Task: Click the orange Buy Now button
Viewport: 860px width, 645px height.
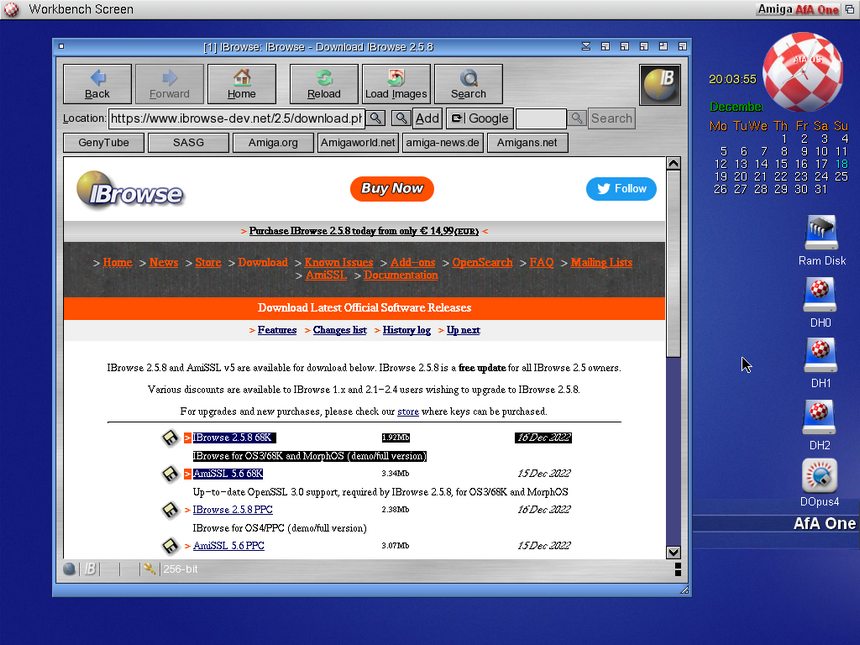Action: (392, 188)
